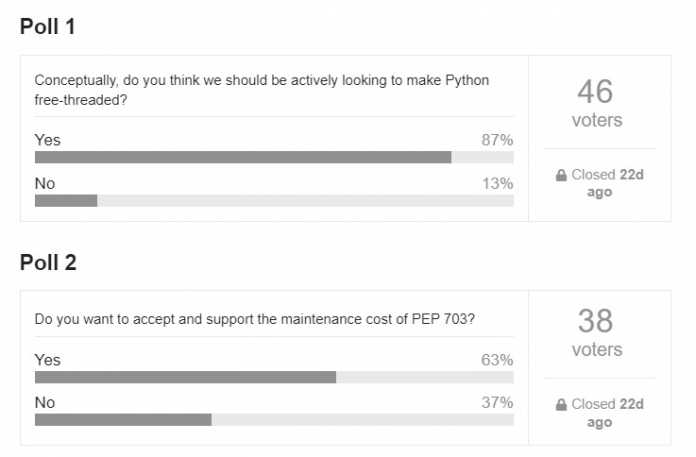Screen dimensions: 696x457
Task: Click the 37% result percentage
Action: tap(497, 403)
